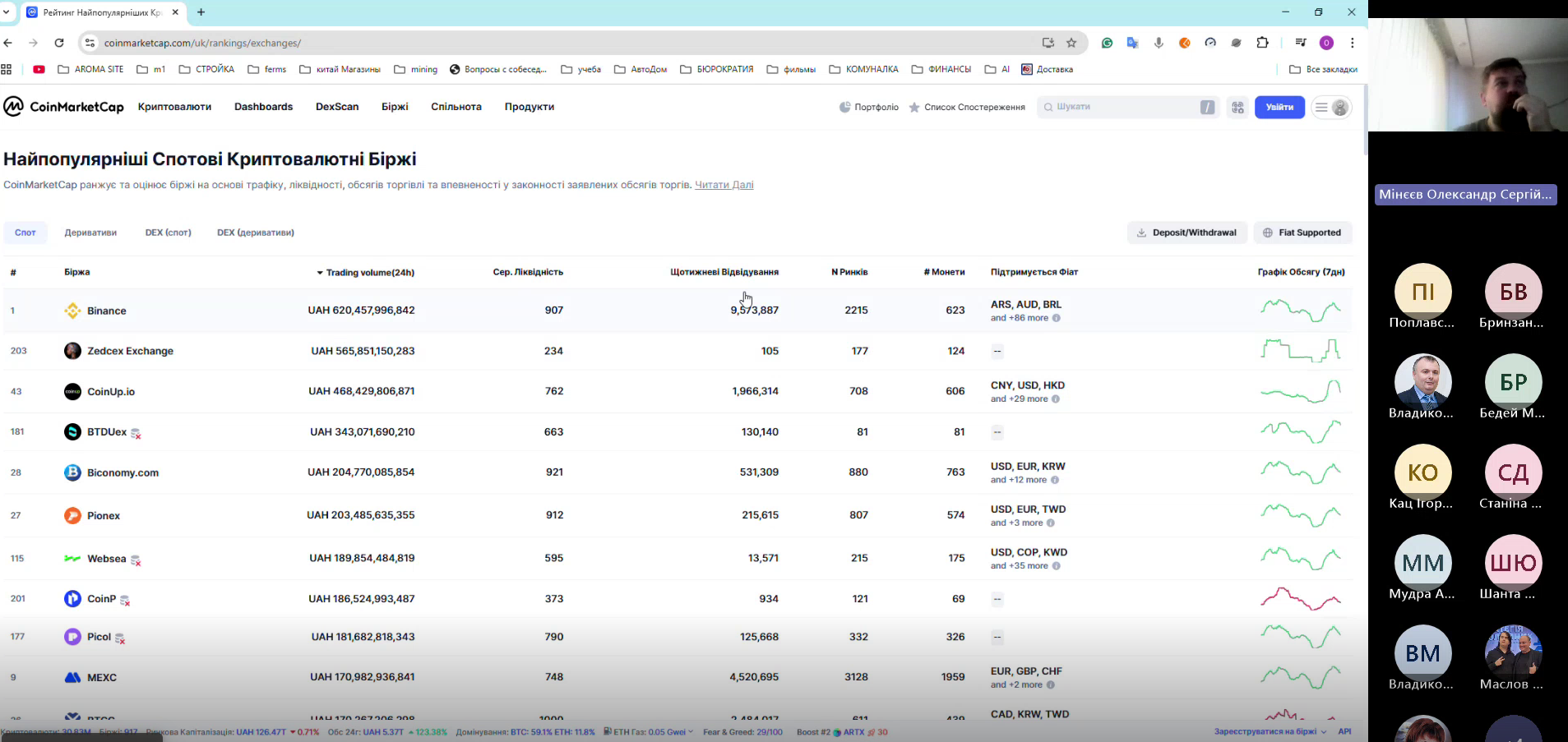This screenshot has height=742, width=1568.
Task: Bookmark this page with star icon
Action: coord(1071,43)
